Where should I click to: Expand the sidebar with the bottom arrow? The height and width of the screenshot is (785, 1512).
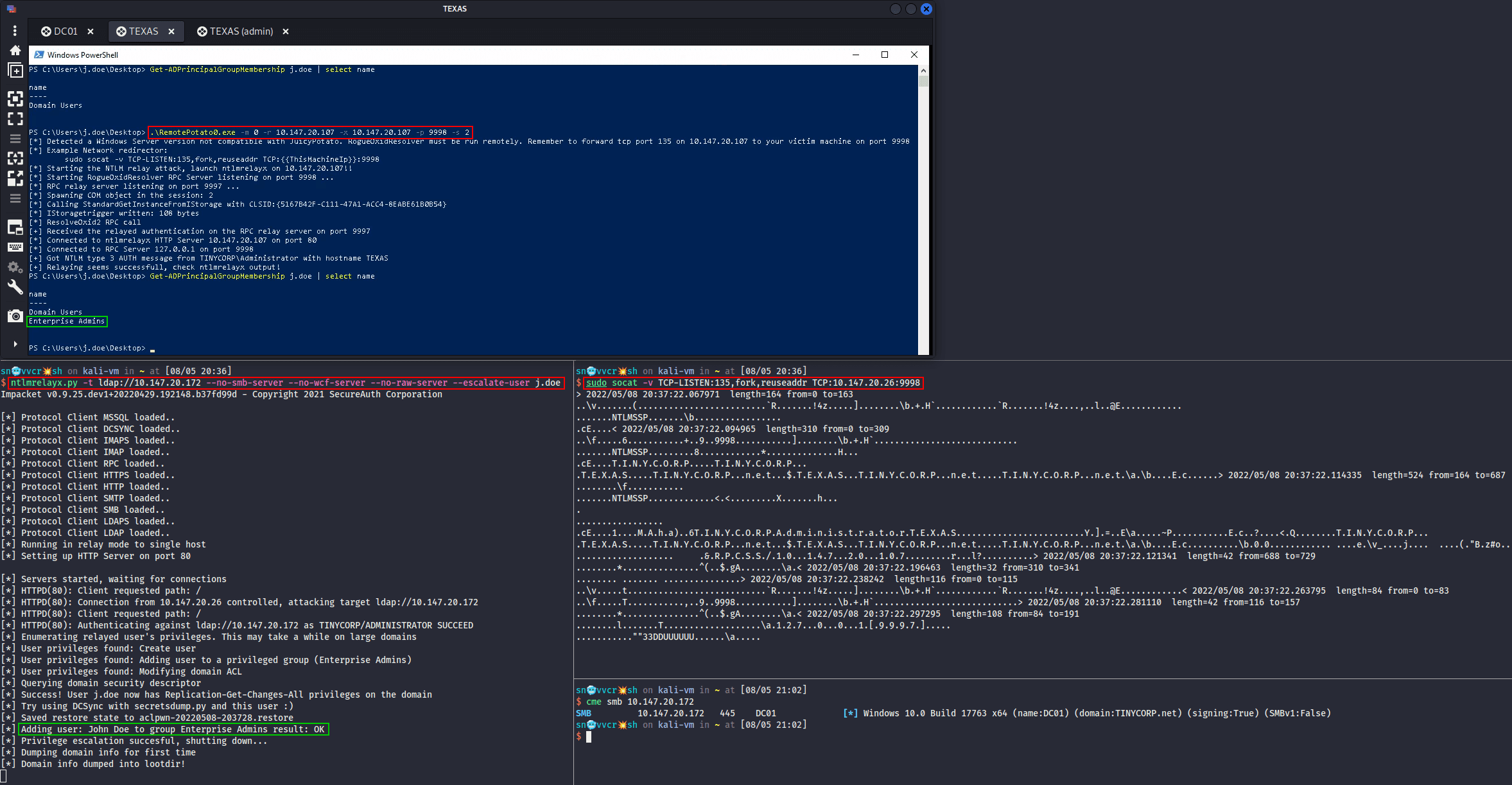point(15,343)
